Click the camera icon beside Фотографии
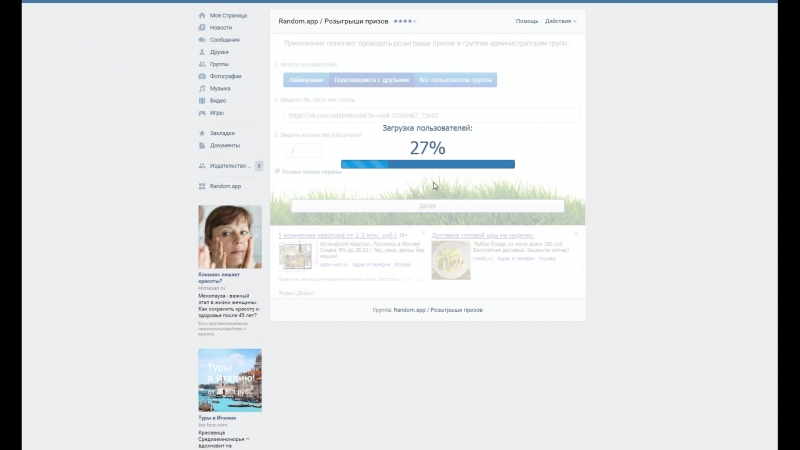The height and width of the screenshot is (450, 800). click(202, 76)
